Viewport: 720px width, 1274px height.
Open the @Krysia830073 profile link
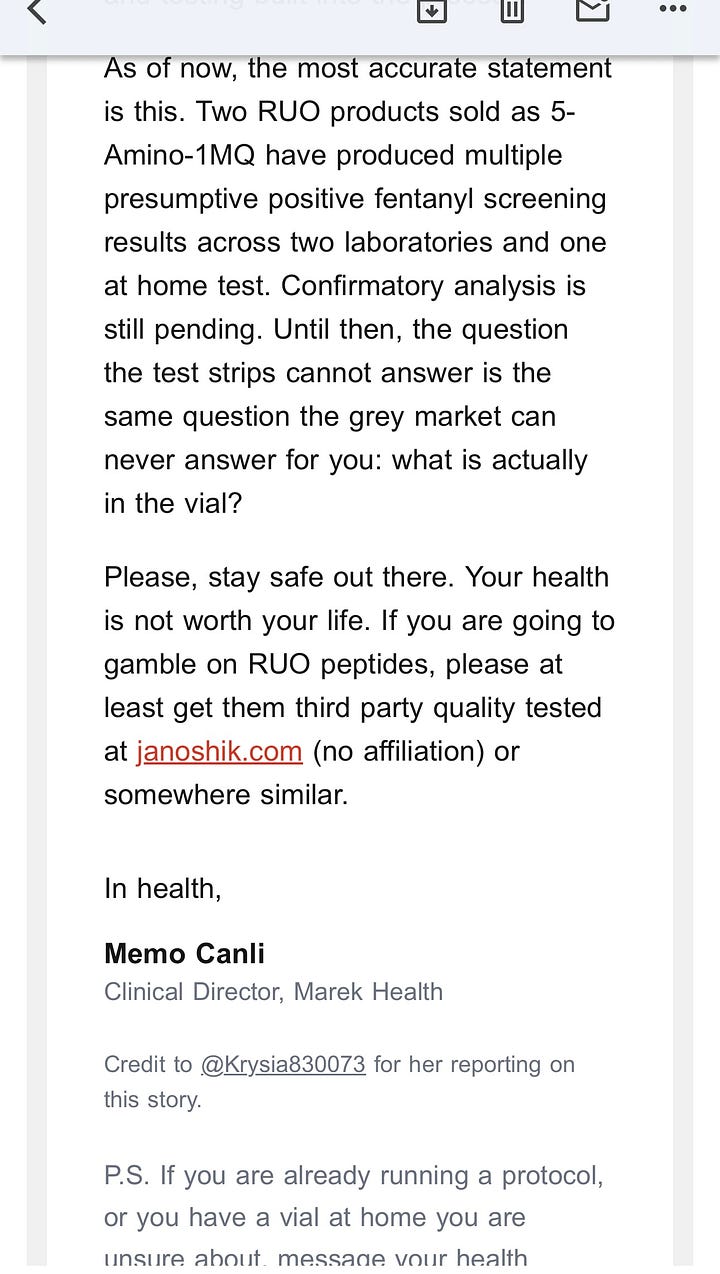tap(283, 1065)
